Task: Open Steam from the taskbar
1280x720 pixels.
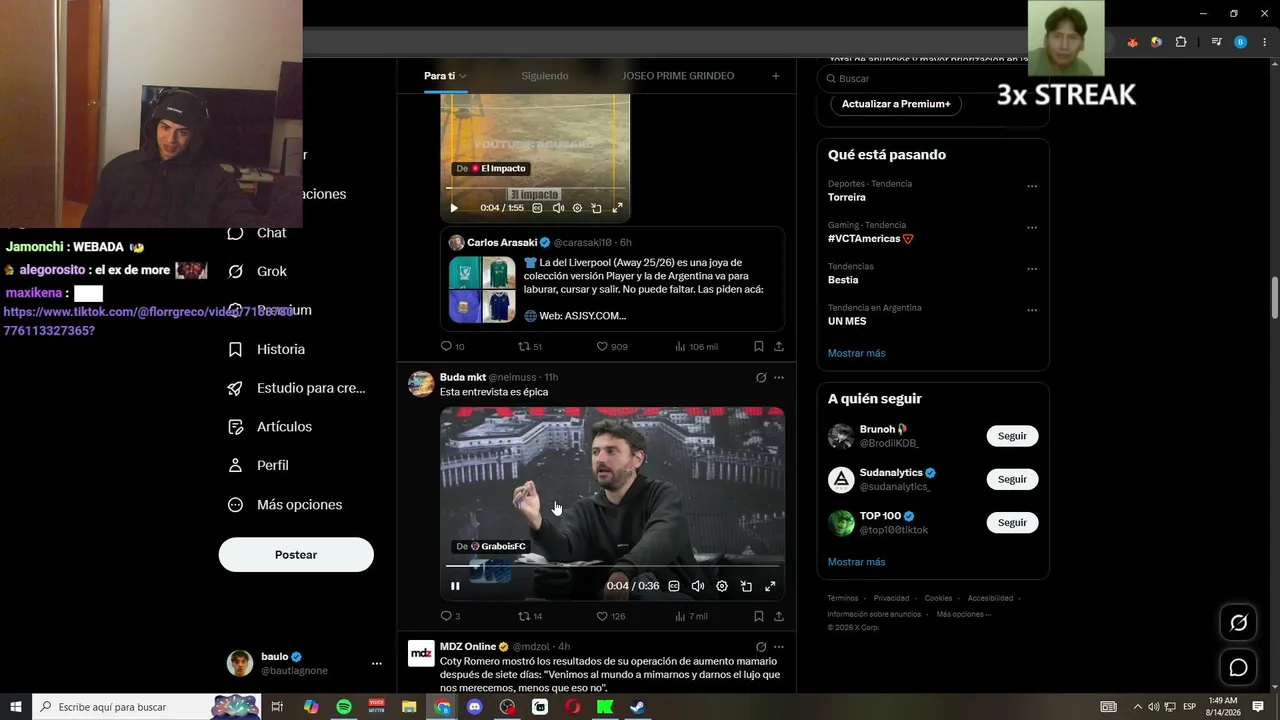Action: click(x=637, y=707)
